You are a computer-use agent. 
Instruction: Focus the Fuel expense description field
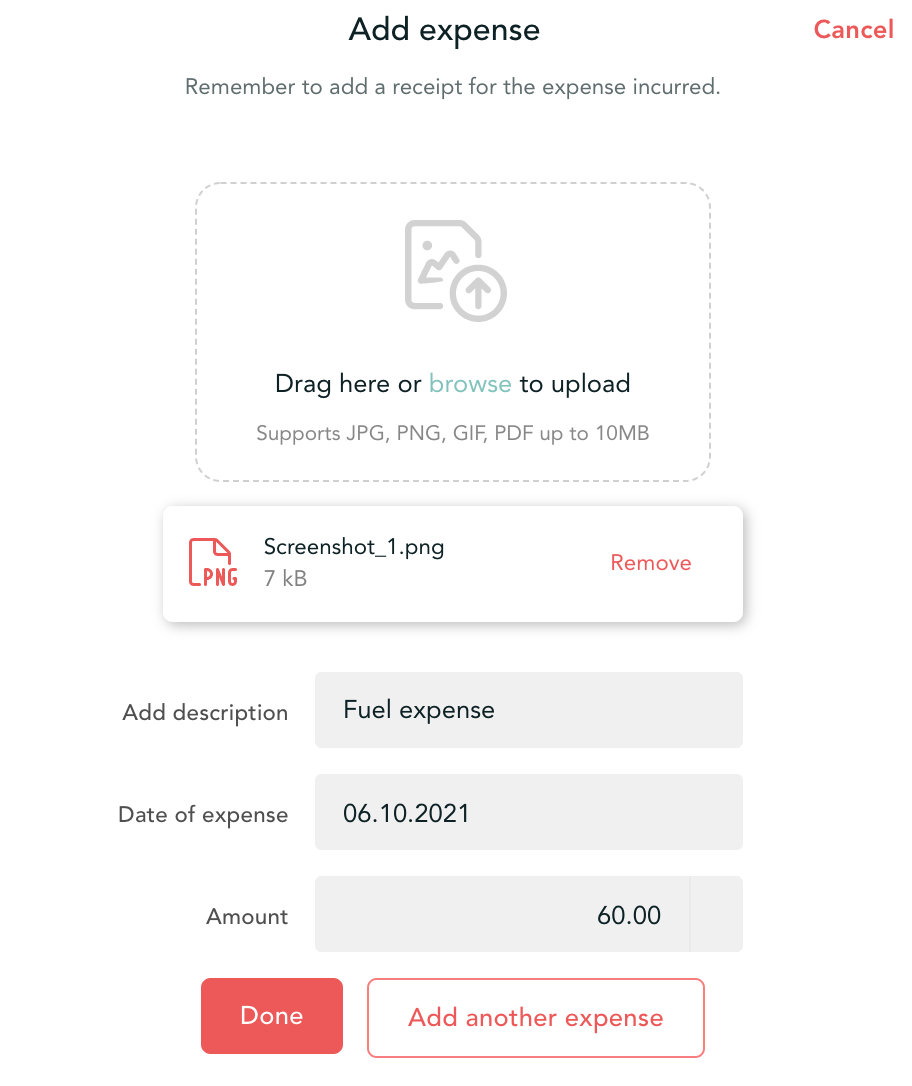[x=528, y=710]
